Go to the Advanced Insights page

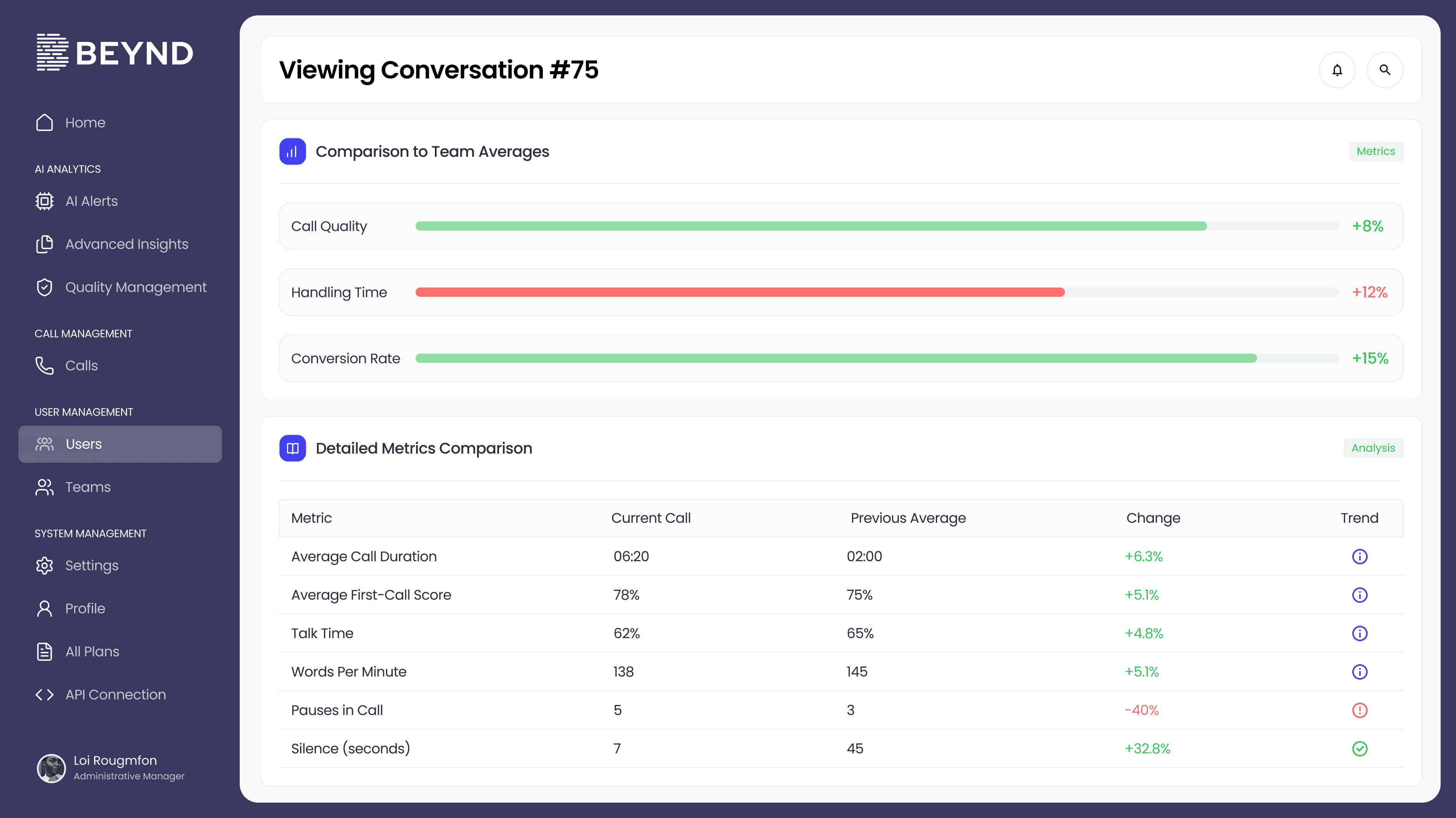pyautogui.click(x=127, y=244)
